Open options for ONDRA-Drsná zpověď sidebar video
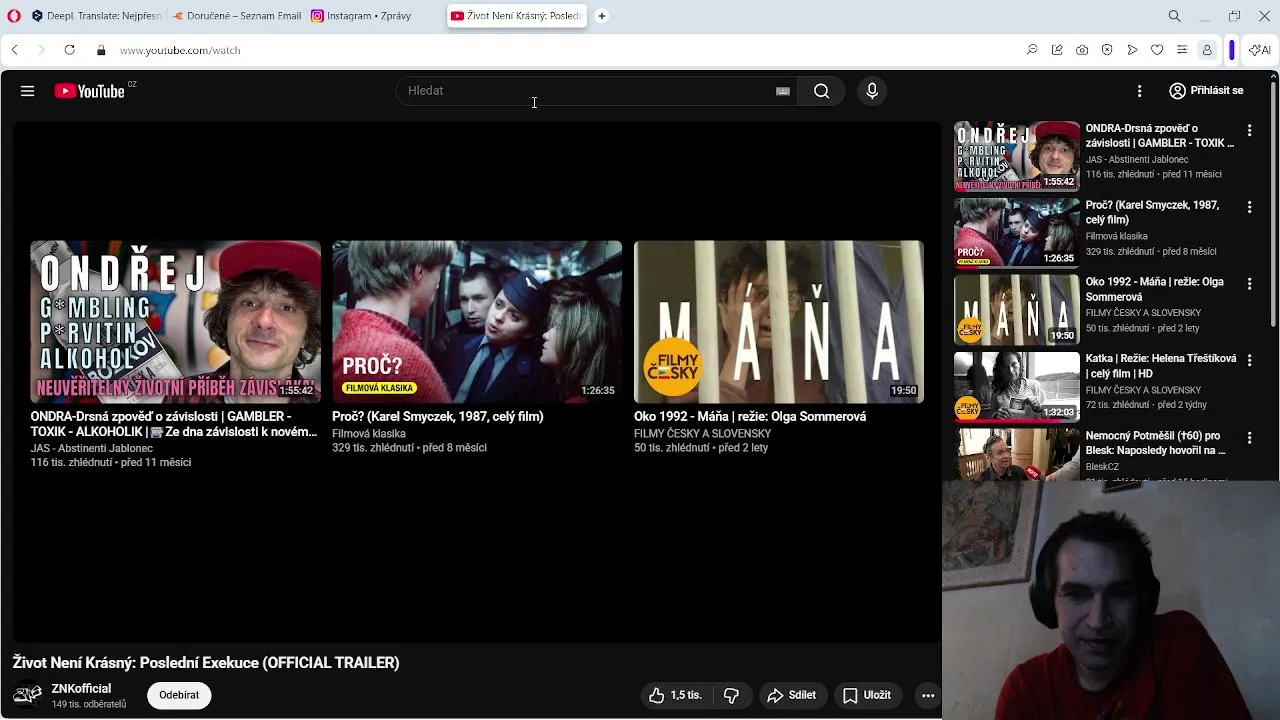The height and width of the screenshot is (720, 1280). [1249, 130]
